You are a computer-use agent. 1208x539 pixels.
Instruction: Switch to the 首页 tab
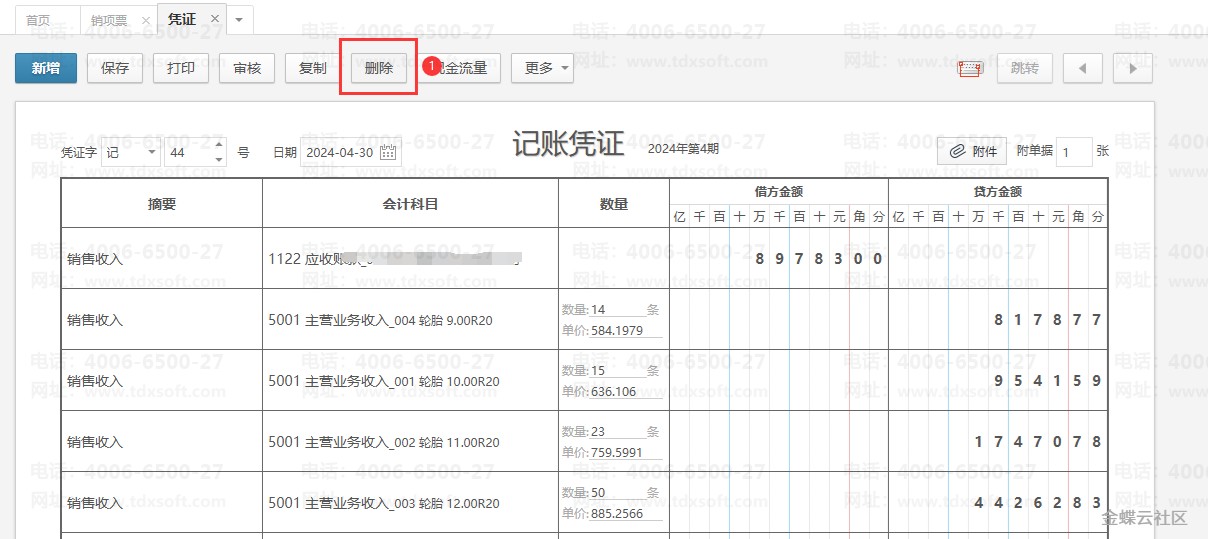38,20
